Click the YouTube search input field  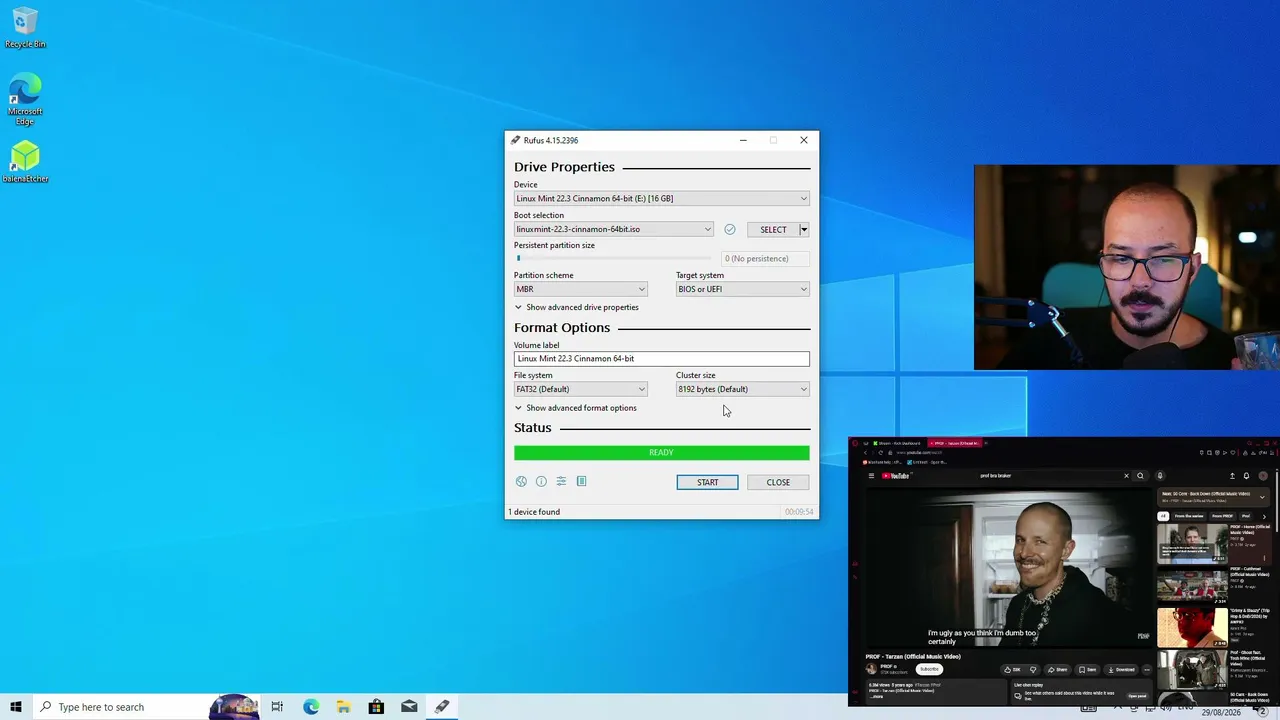tap(1049, 476)
